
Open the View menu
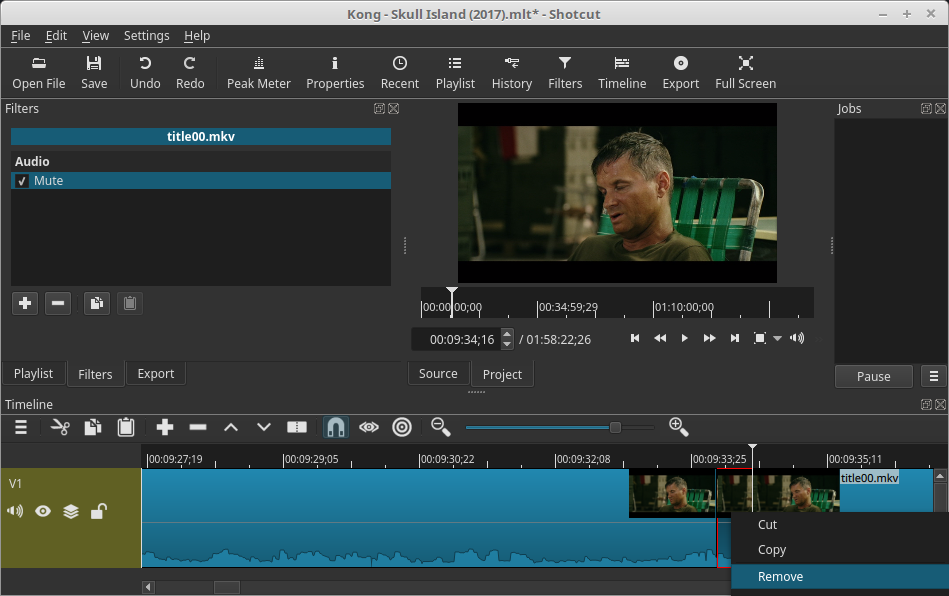click(96, 36)
